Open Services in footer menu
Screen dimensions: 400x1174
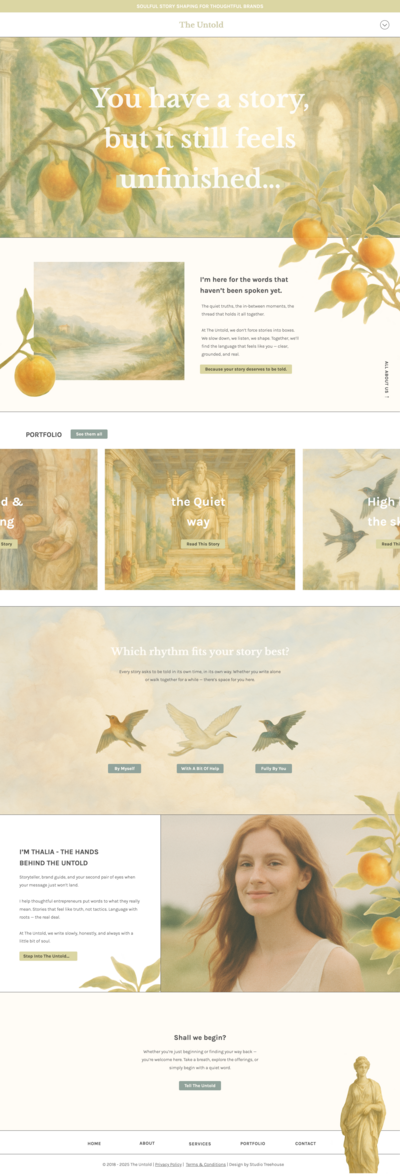(x=200, y=1144)
